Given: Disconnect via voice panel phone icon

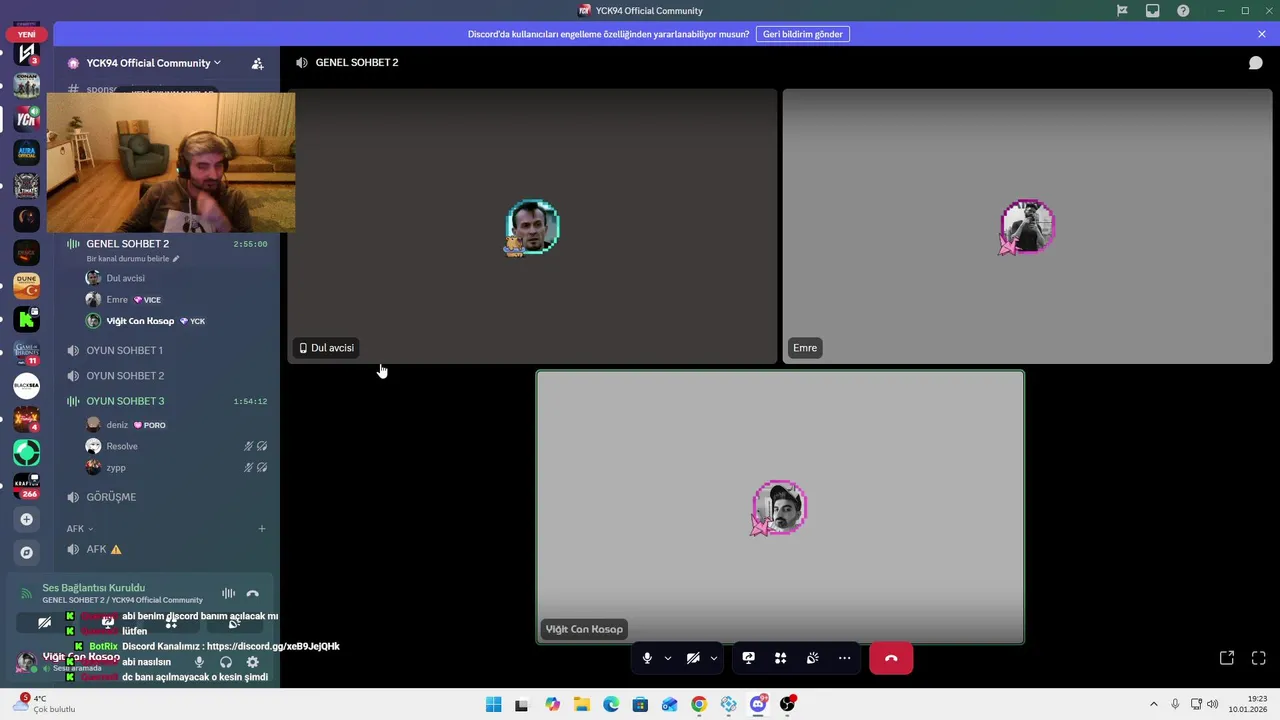Looking at the screenshot, I should (x=252, y=593).
